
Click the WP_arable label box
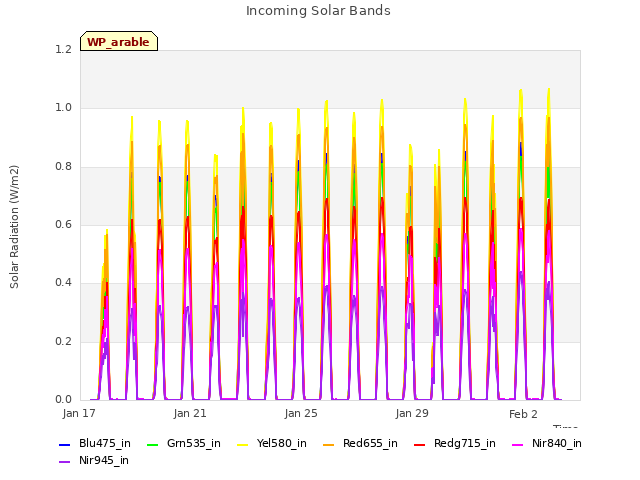tap(119, 41)
